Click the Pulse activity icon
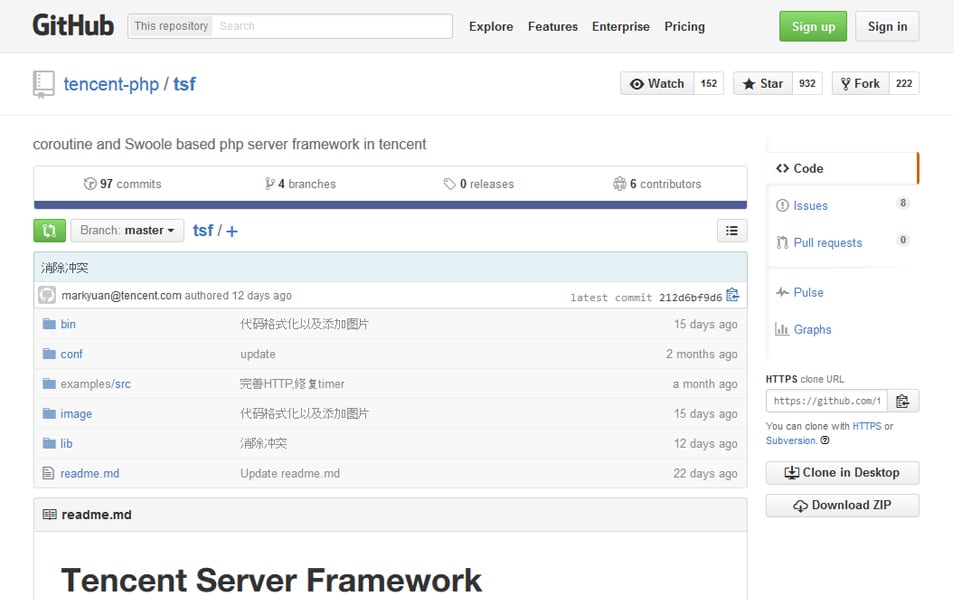Image resolution: width=954 pixels, height=600 pixels. pyautogui.click(x=782, y=292)
